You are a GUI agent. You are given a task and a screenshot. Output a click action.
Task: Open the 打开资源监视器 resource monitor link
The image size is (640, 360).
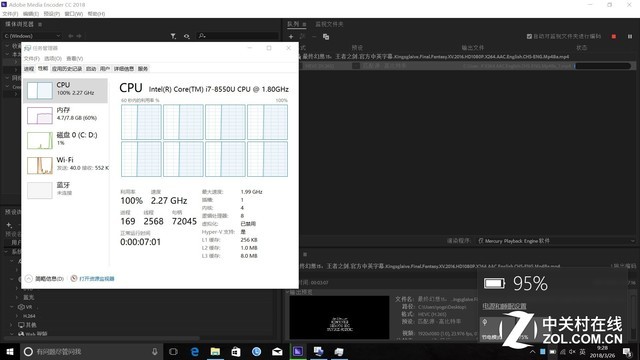[x=92, y=279]
